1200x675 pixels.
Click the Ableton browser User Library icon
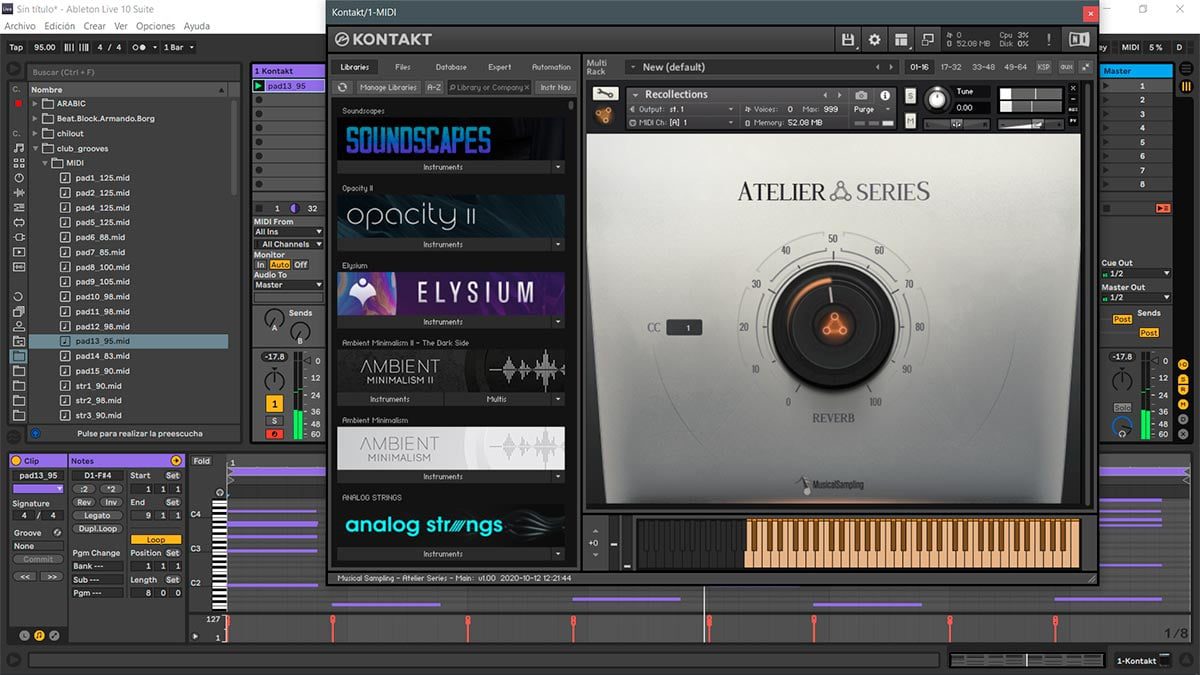tap(19, 326)
